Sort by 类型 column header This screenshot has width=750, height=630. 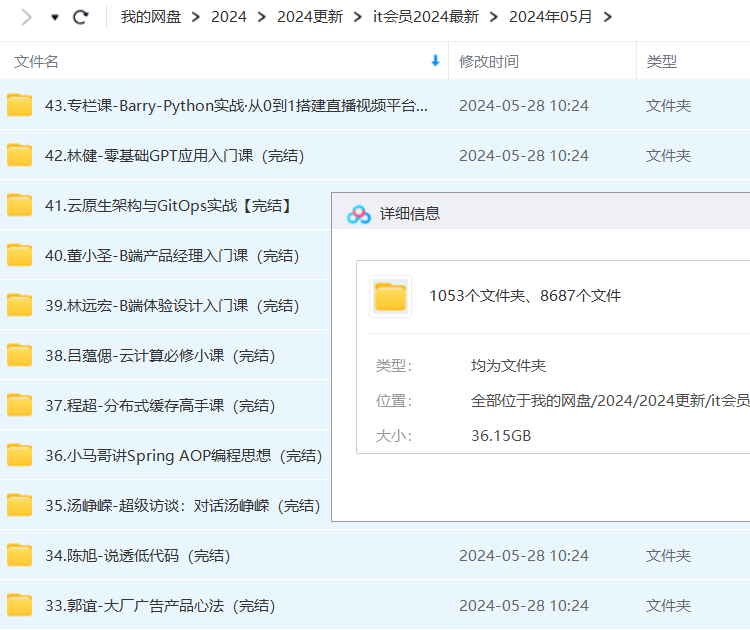point(661,61)
